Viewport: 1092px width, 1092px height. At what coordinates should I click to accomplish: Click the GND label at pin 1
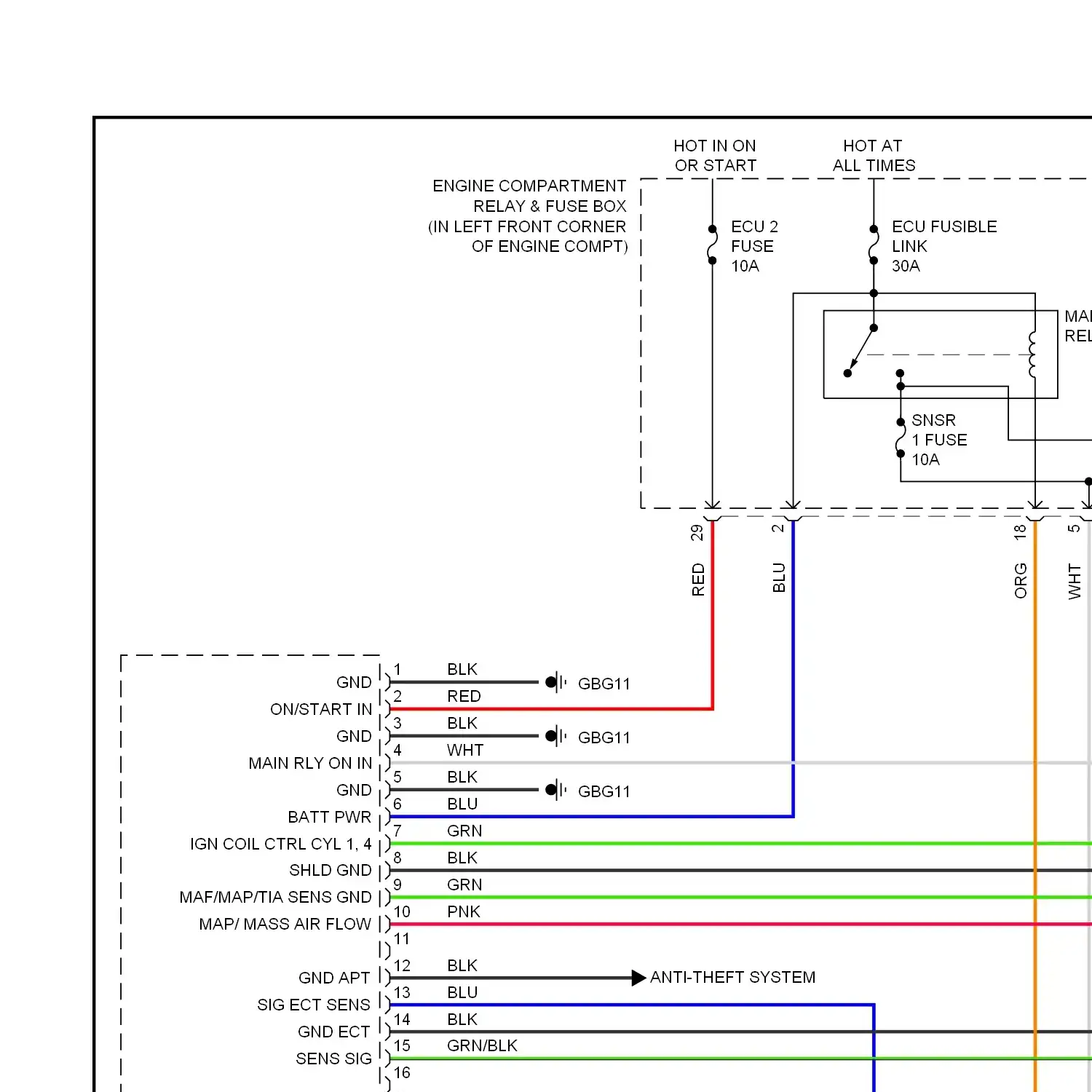[x=354, y=682]
